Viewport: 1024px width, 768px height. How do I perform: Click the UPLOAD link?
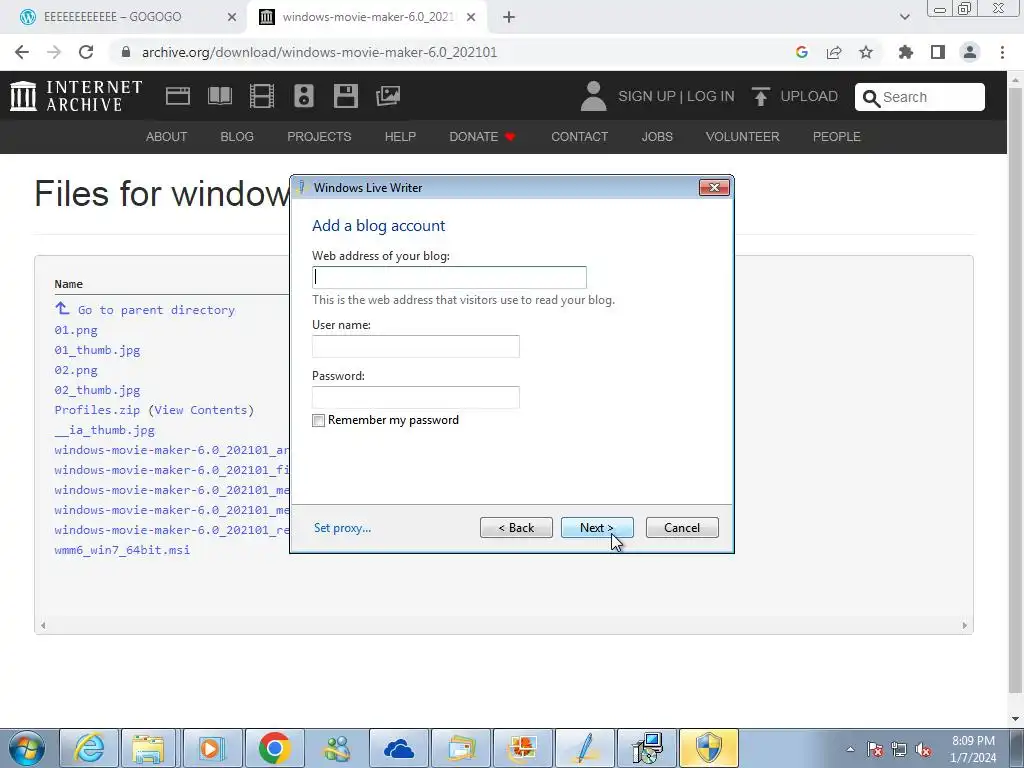pos(808,96)
